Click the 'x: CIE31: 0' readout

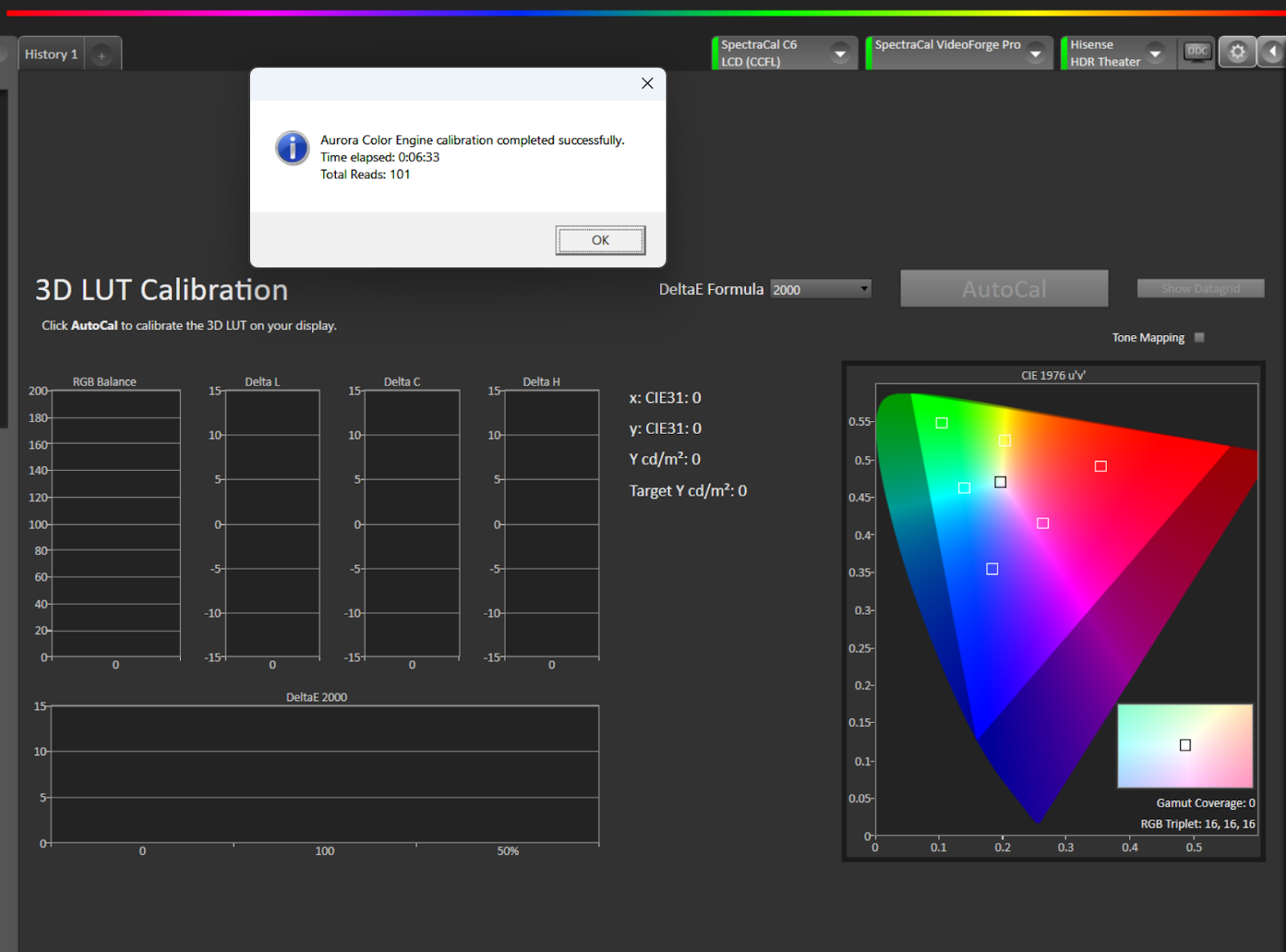665,398
